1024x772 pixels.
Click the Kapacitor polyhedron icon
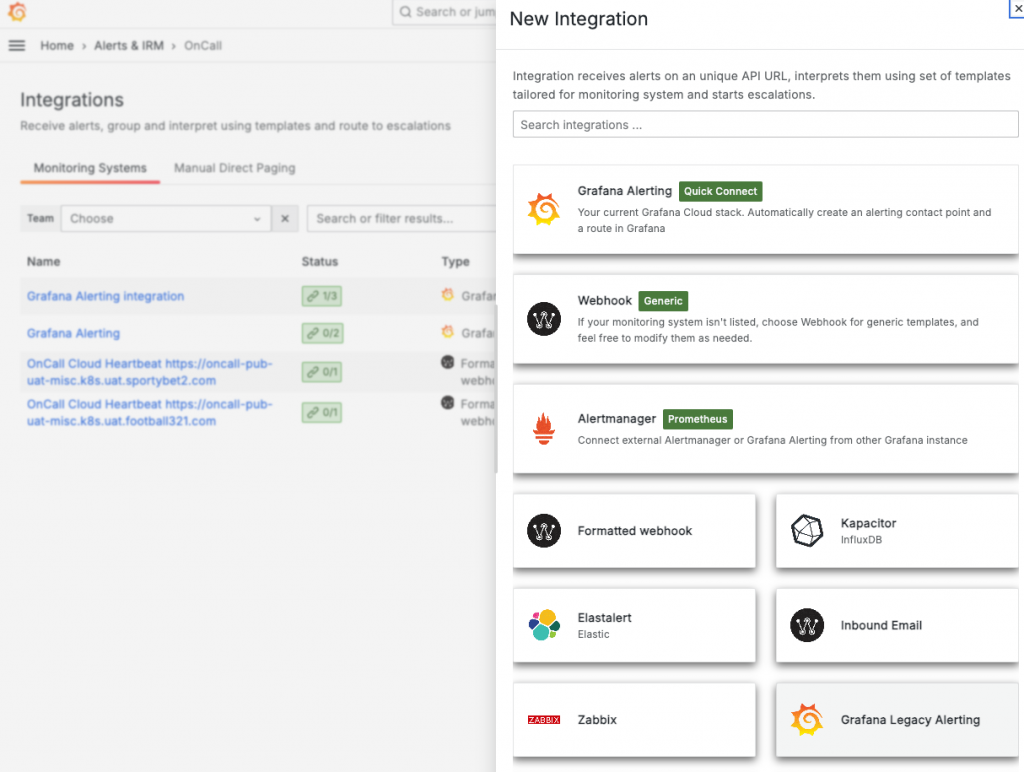pyautogui.click(x=807, y=530)
